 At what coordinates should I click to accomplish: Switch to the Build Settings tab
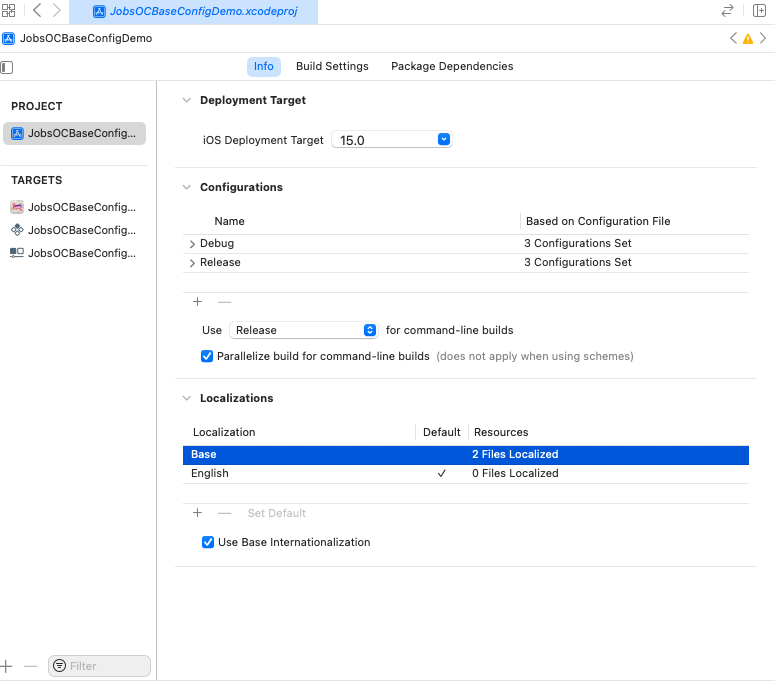coord(332,66)
